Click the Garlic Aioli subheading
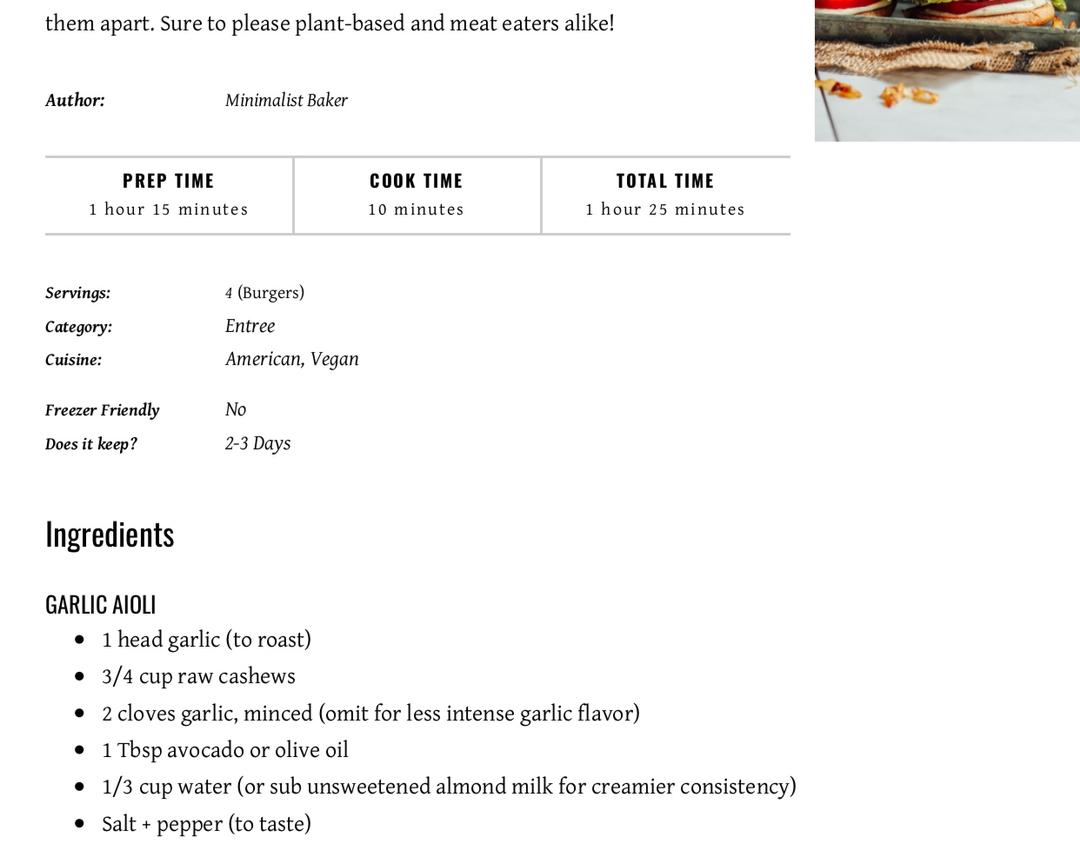This screenshot has height=864, width=1080. (100, 605)
